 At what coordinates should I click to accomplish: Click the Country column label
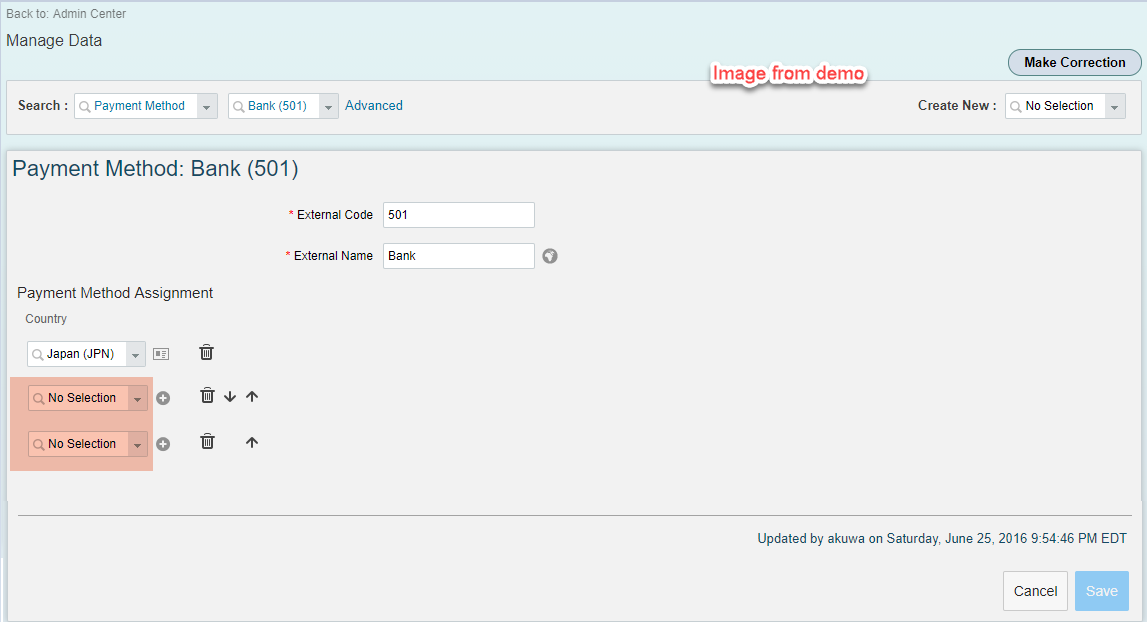[46, 319]
